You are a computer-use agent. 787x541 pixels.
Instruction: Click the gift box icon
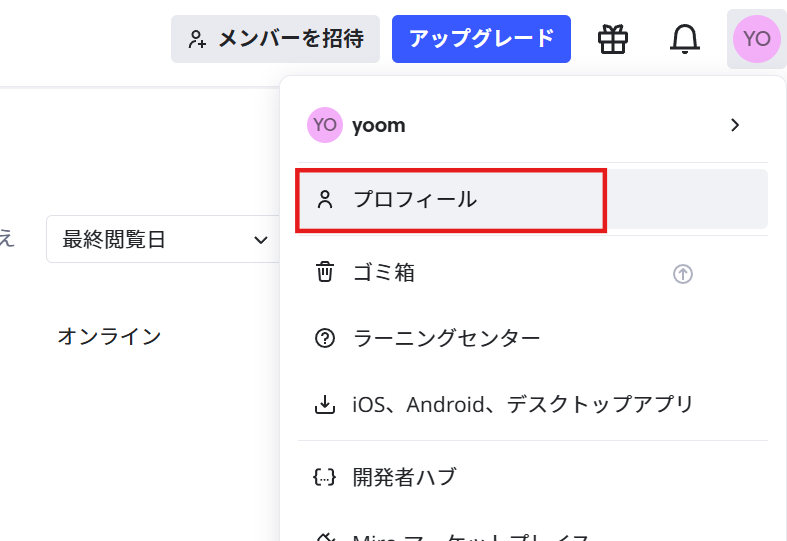tap(613, 39)
